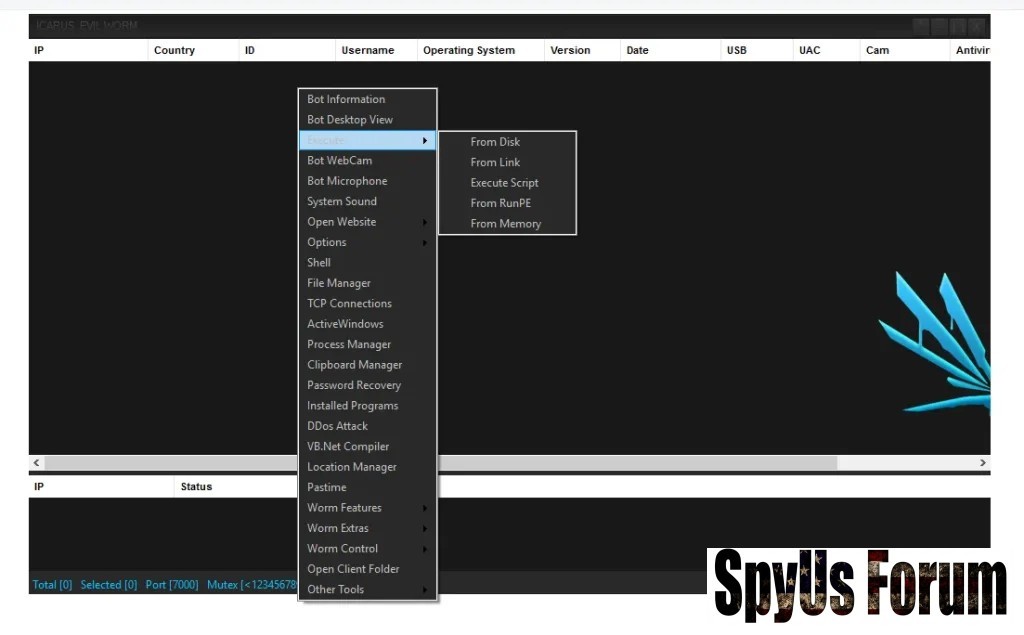This screenshot has width=1024, height=635.
Task: Click Installed Programs in the context menu
Action: (x=352, y=406)
